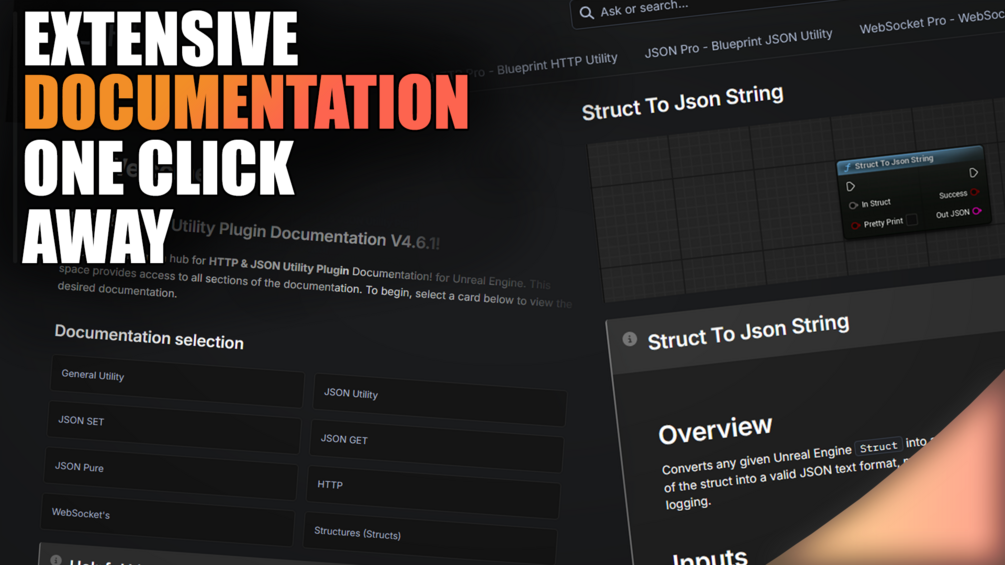Click the node's execution input arrow

coord(851,186)
